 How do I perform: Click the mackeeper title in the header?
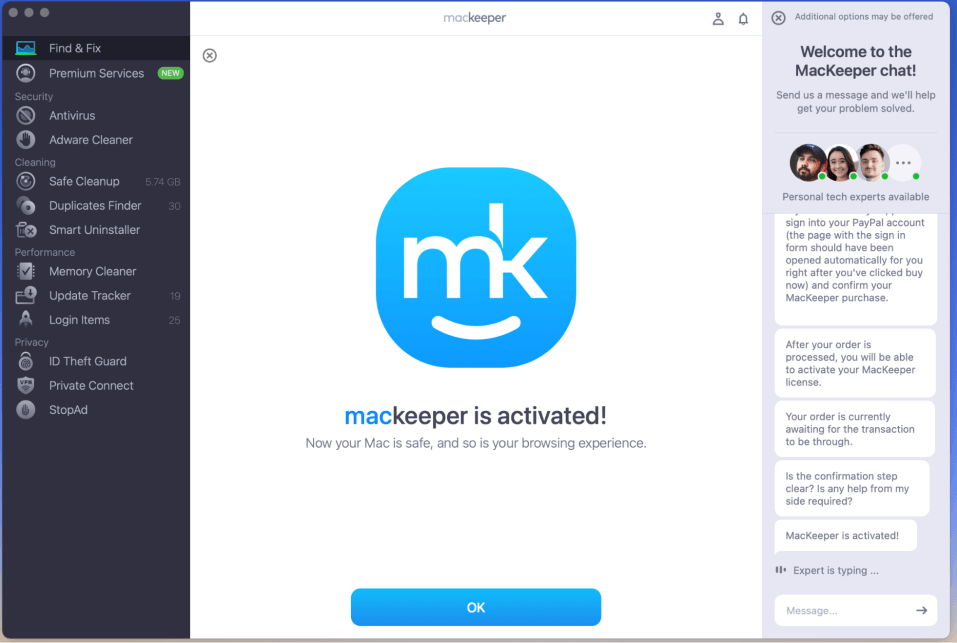coord(475,18)
